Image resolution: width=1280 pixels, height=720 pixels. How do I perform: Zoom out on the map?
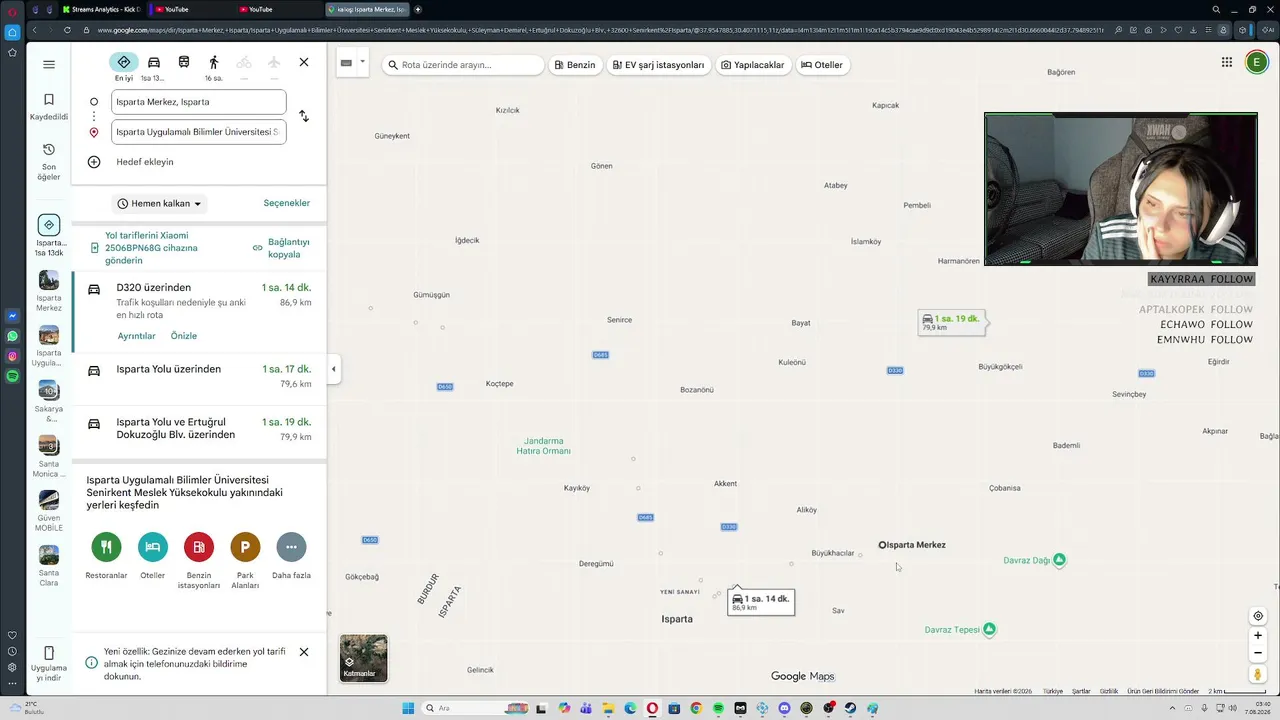pos(1258,653)
